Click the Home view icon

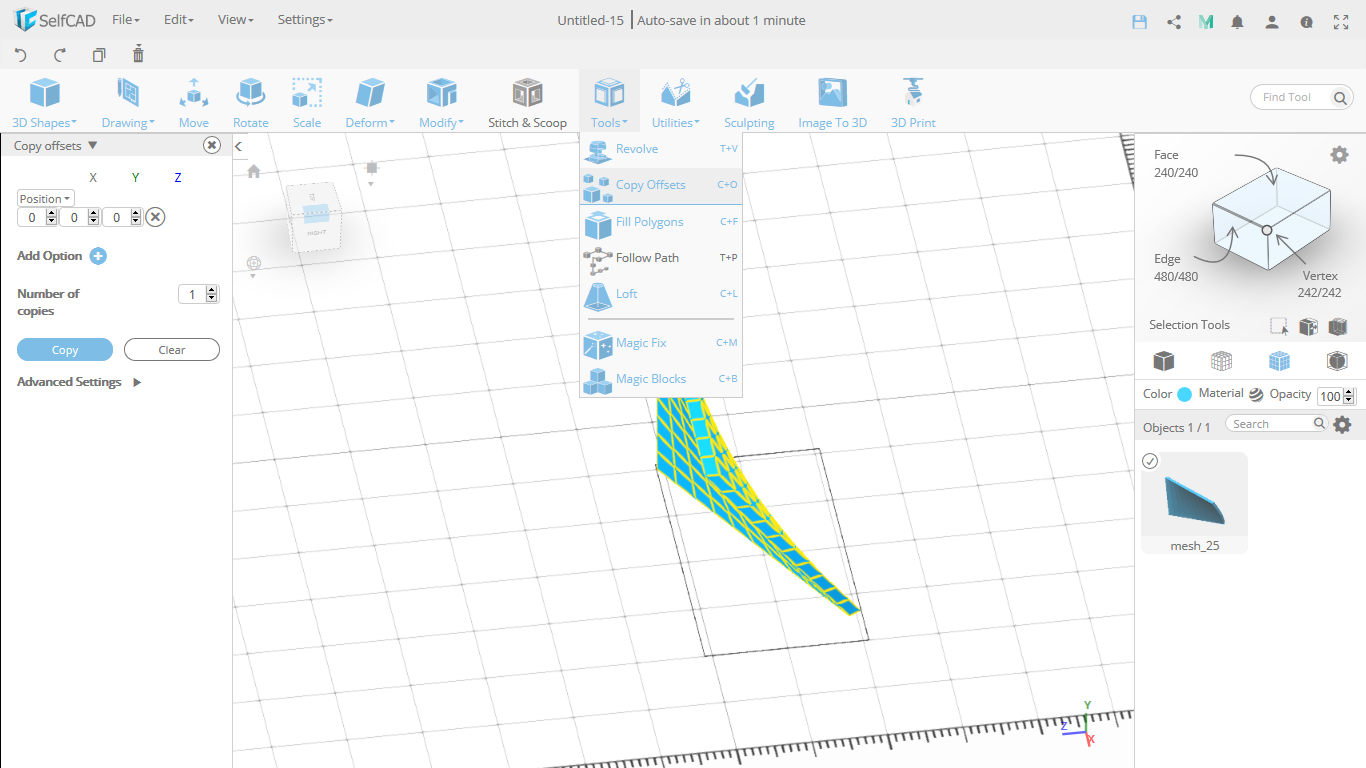pos(254,171)
